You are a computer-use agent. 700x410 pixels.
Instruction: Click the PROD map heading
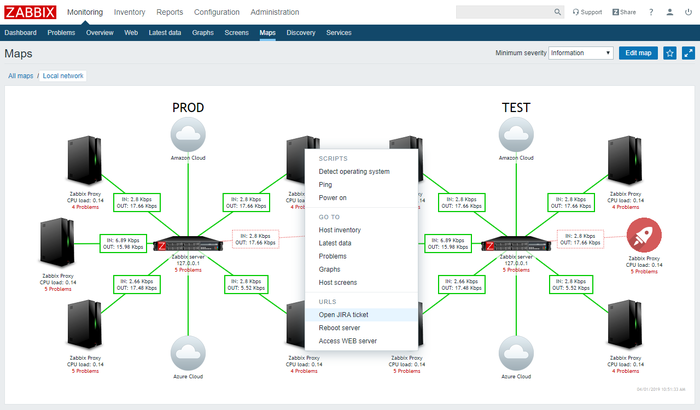click(188, 108)
